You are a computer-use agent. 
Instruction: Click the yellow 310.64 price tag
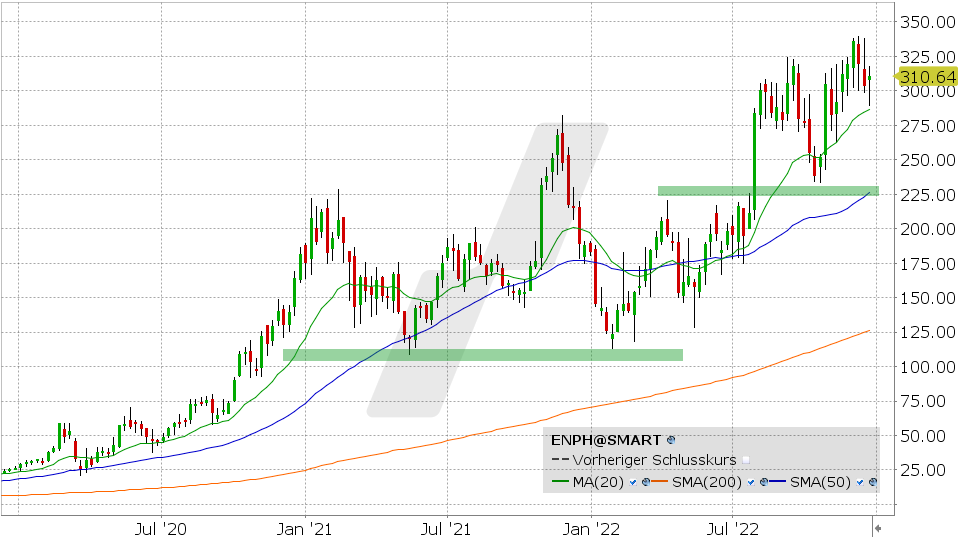click(x=926, y=77)
